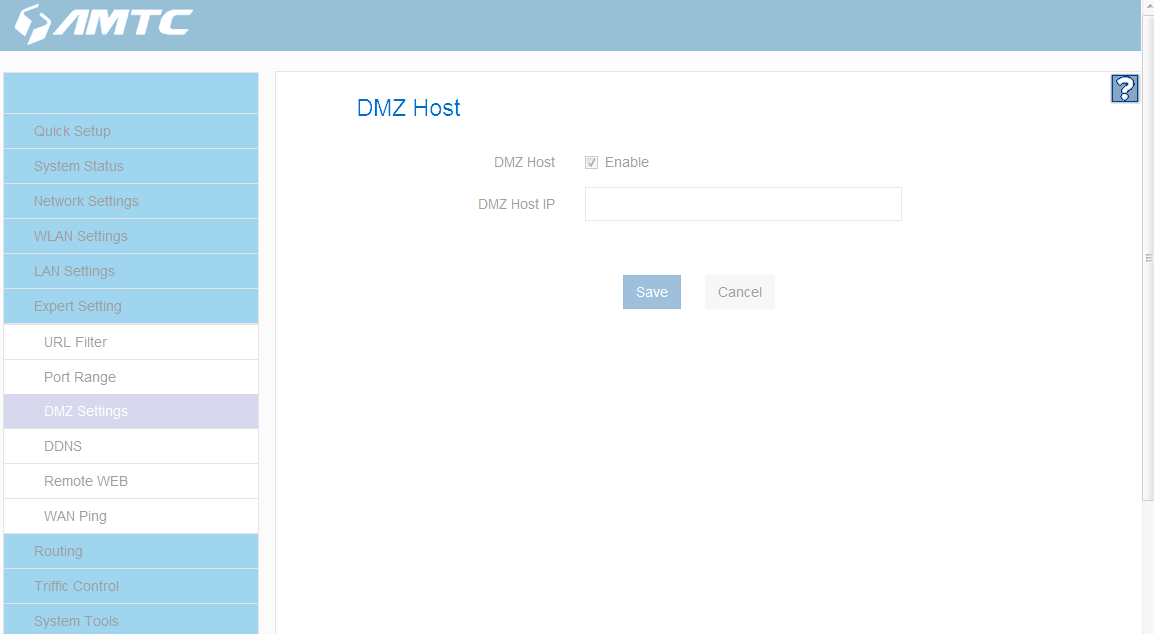The width and height of the screenshot is (1154, 634).
Task: Open Remote WEB submenu item
Action: pos(131,482)
